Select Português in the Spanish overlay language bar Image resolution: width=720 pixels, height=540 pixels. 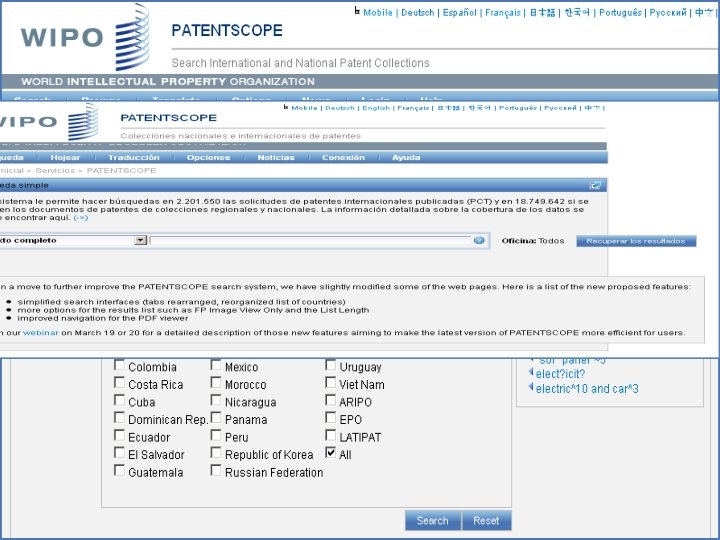pyautogui.click(x=518, y=108)
